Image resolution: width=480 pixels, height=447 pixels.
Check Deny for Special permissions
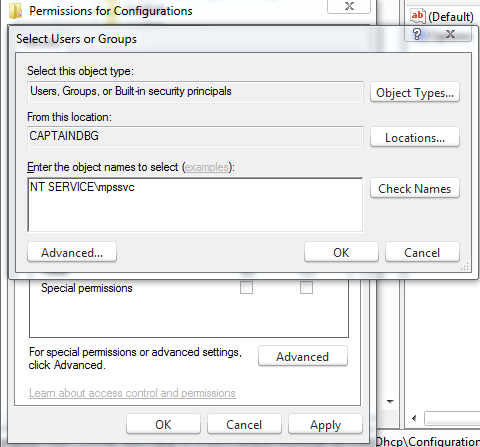point(306,287)
